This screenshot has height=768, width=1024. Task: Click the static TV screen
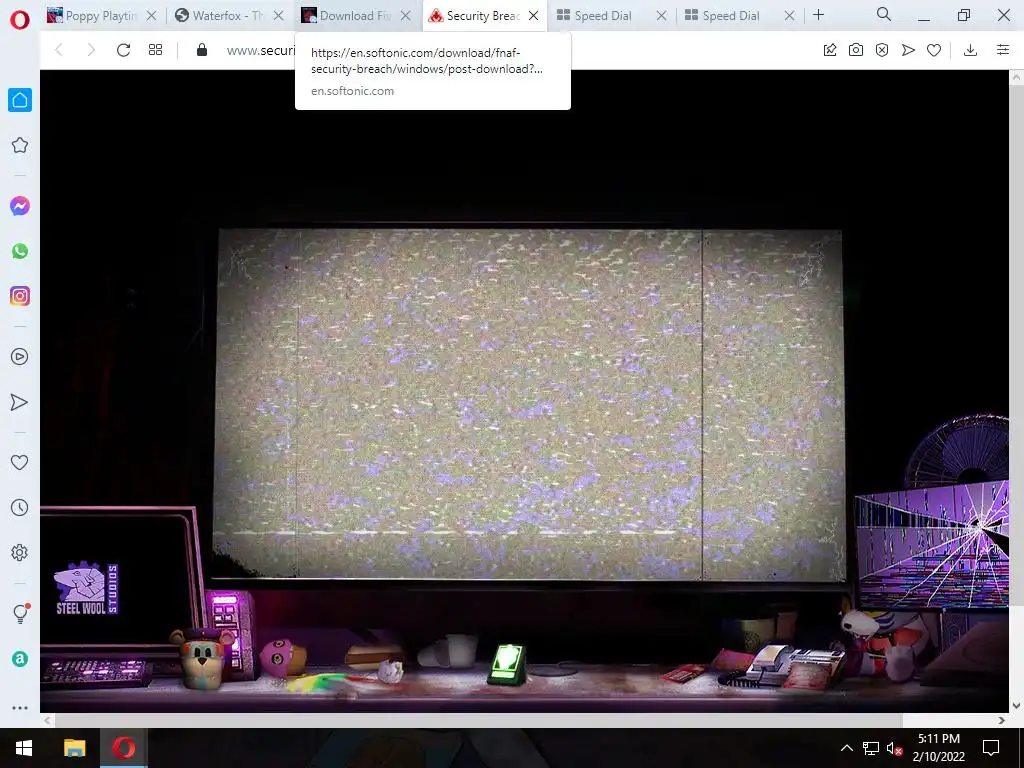point(529,404)
